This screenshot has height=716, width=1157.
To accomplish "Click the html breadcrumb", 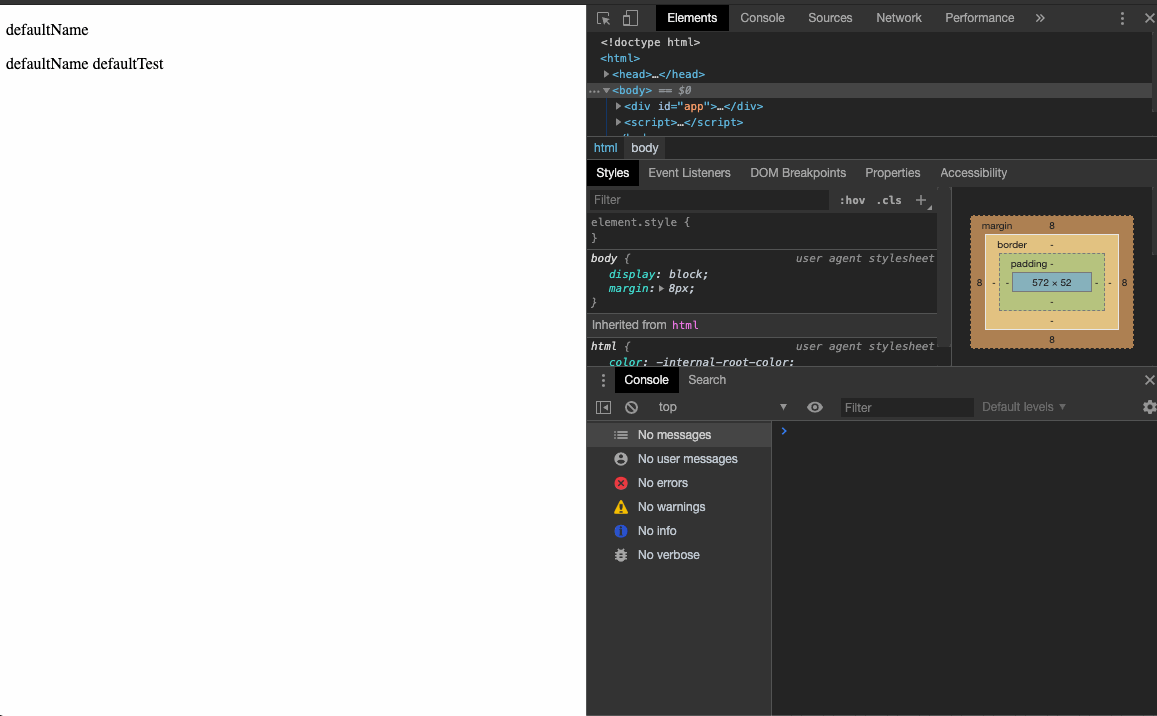I will pyautogui.click(x=605, y=148).
